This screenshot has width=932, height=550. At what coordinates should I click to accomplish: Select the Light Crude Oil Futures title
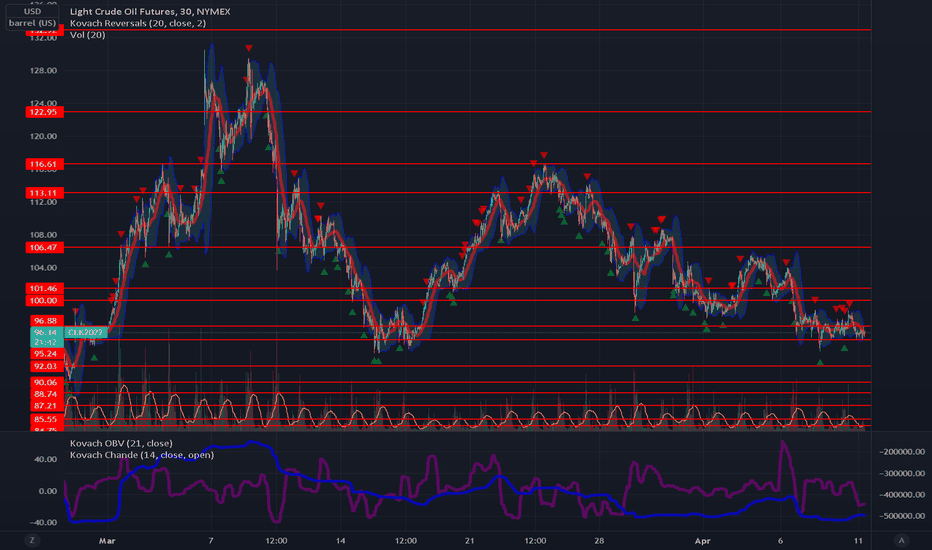point(150,11)
